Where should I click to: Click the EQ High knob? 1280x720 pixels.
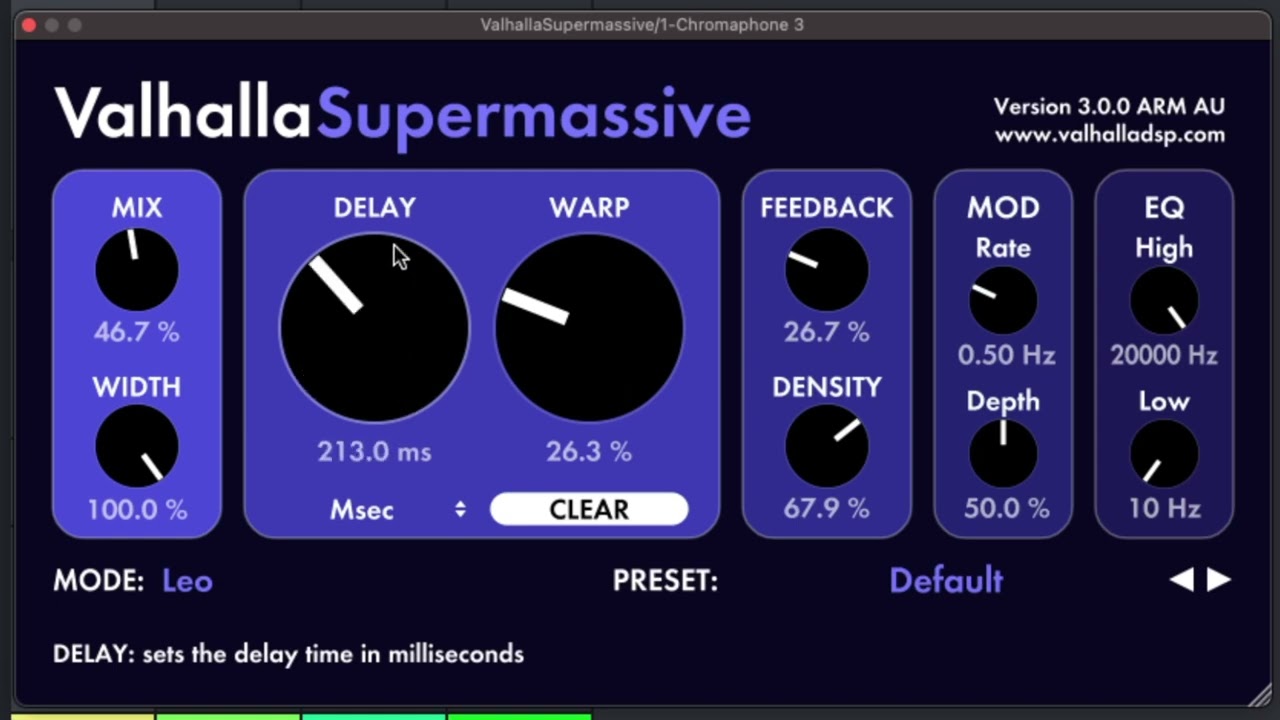point(1164,300)
